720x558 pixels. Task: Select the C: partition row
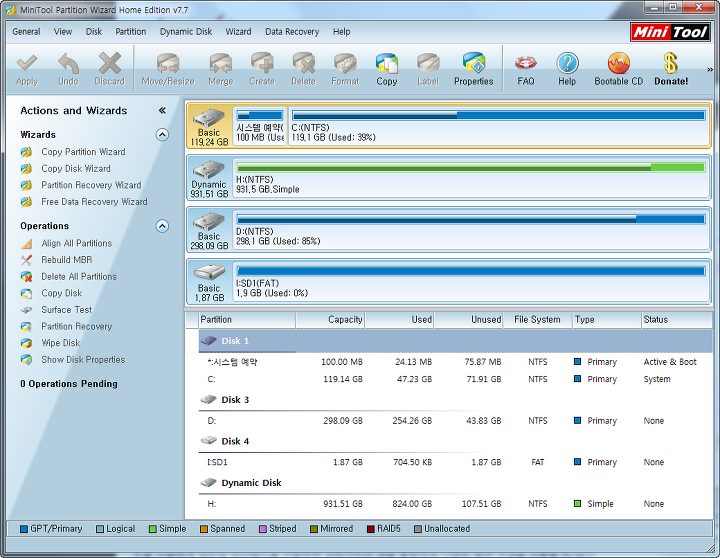pos(455,379)
